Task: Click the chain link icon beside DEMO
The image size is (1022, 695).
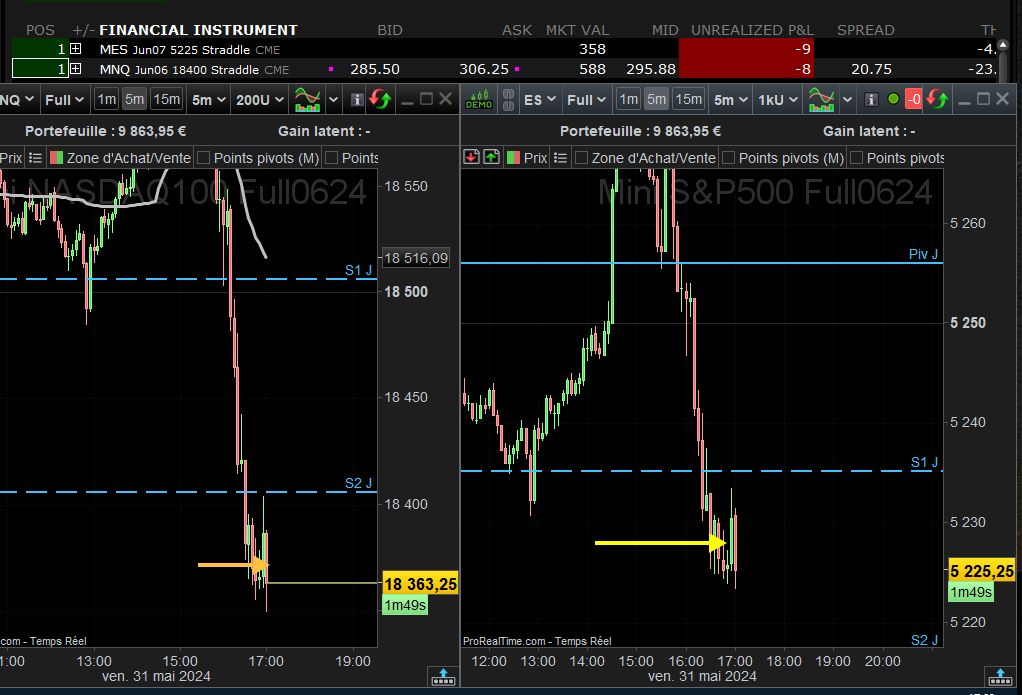Action: click(x=509, y=100)
